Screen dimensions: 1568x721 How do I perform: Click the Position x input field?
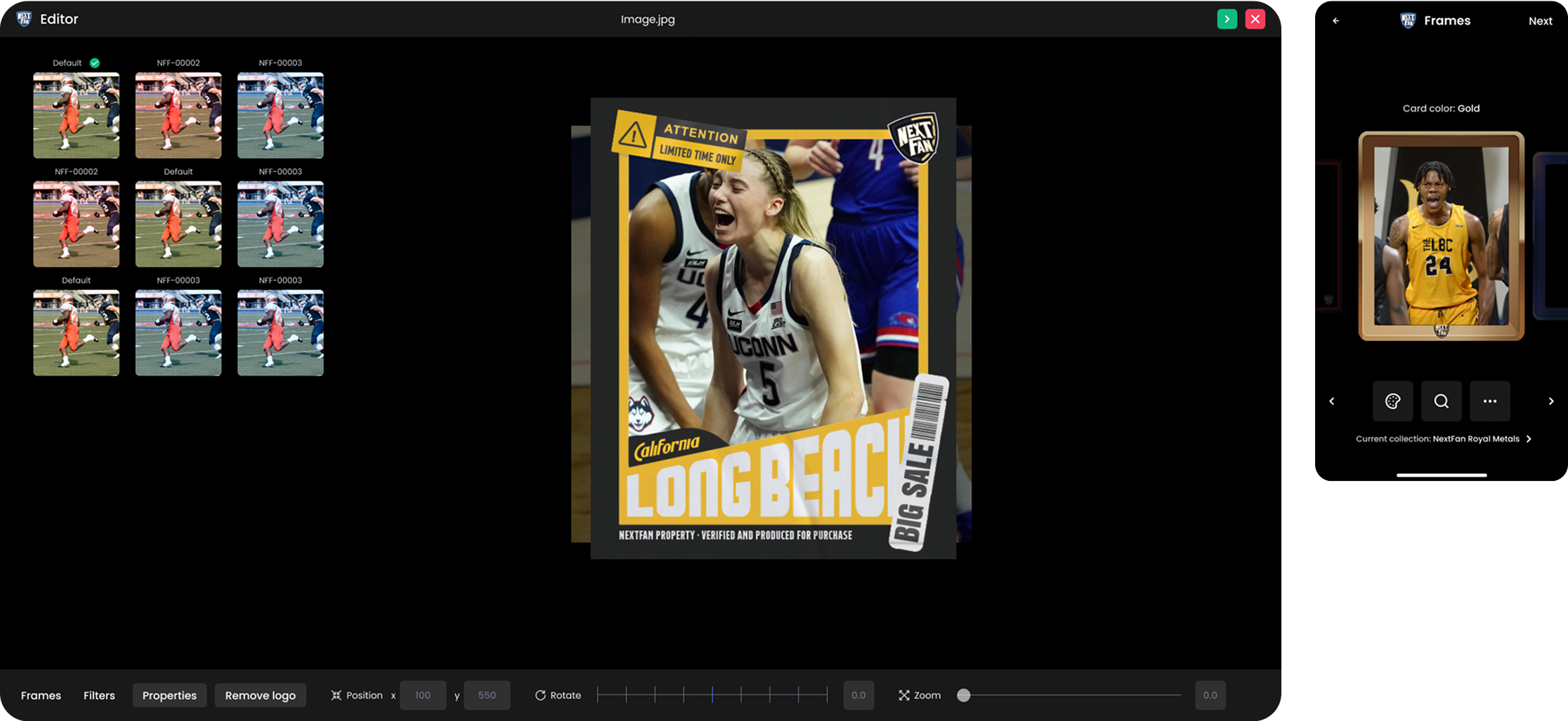(x=422, y=695)
